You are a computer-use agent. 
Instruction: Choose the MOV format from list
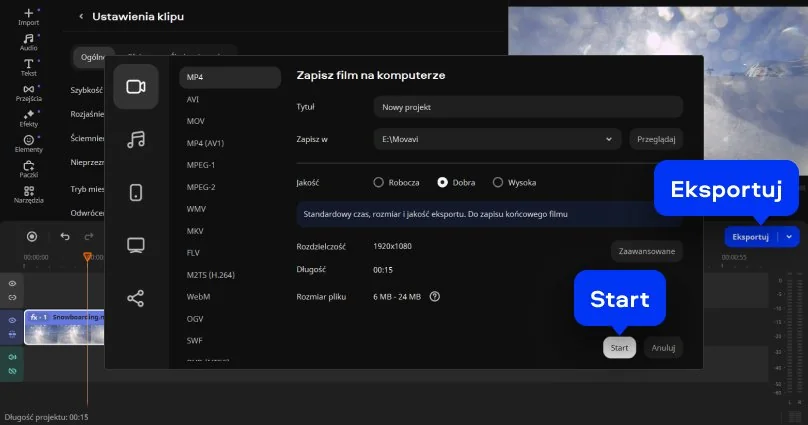196,121
